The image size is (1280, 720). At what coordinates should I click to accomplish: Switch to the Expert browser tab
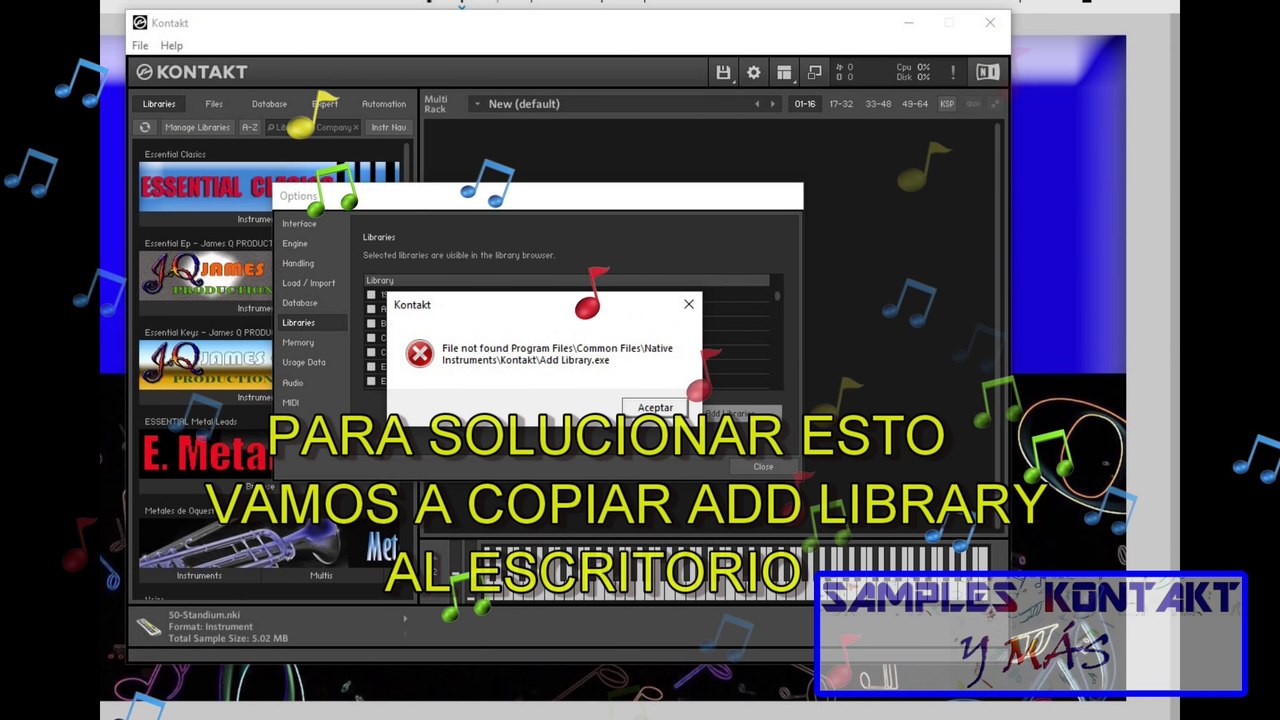(324, 104)
